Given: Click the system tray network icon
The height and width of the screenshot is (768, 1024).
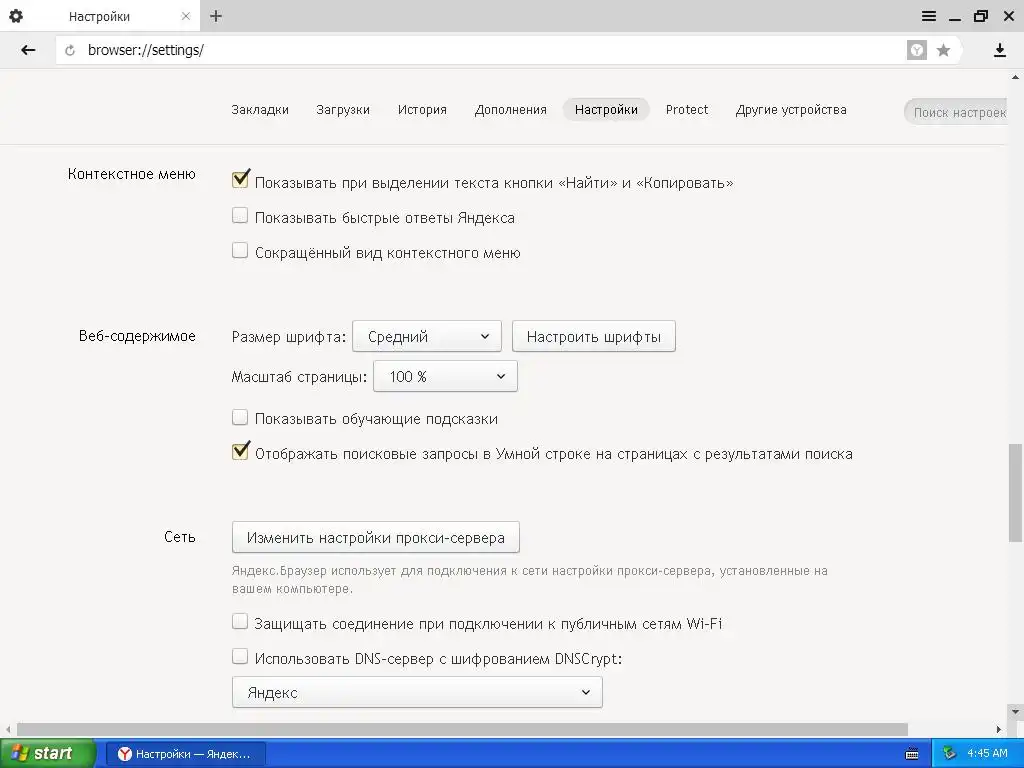Looking at the screenshot, I should point(949,754).
